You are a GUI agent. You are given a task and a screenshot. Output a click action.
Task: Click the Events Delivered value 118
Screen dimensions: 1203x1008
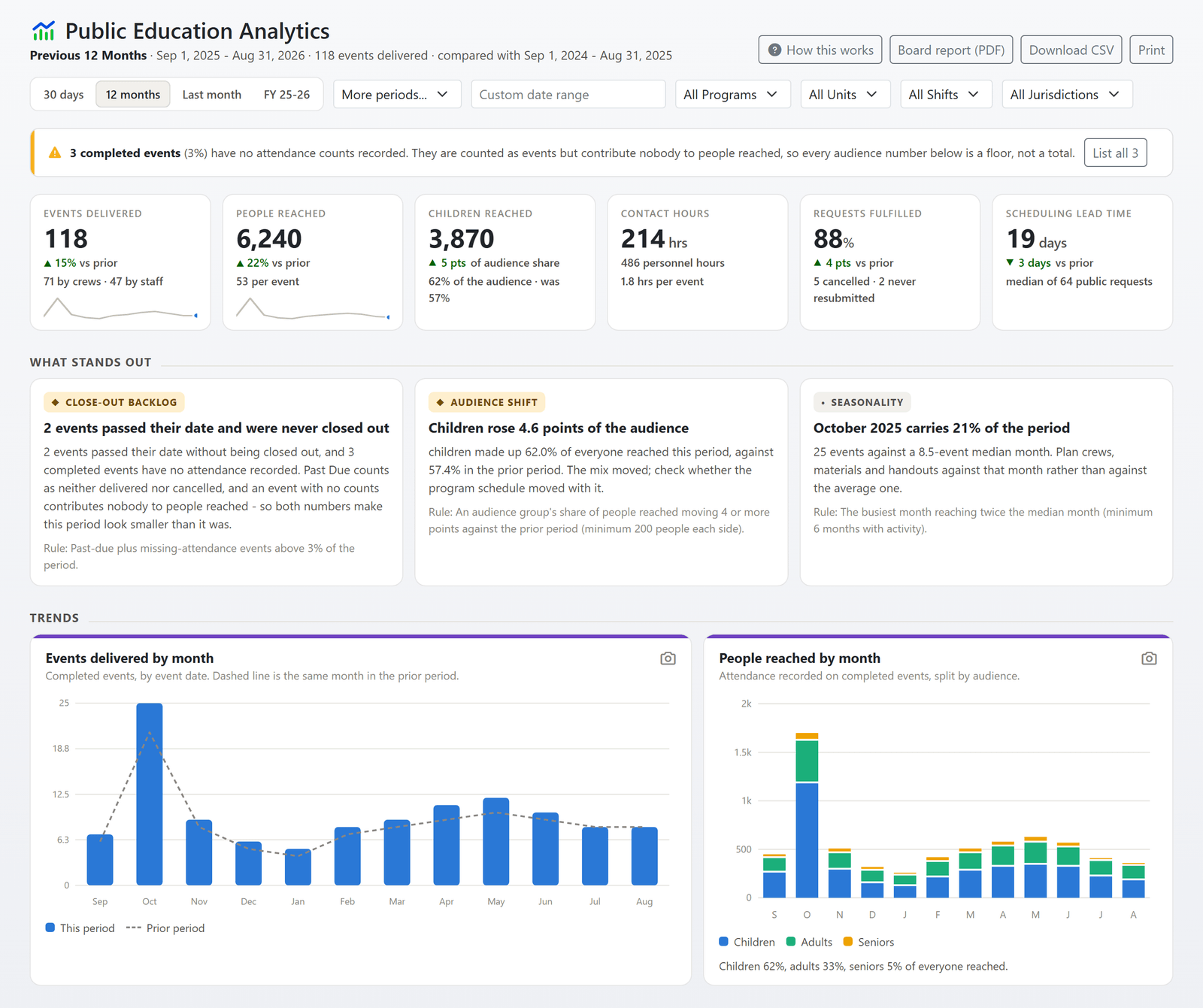point(66,239)
